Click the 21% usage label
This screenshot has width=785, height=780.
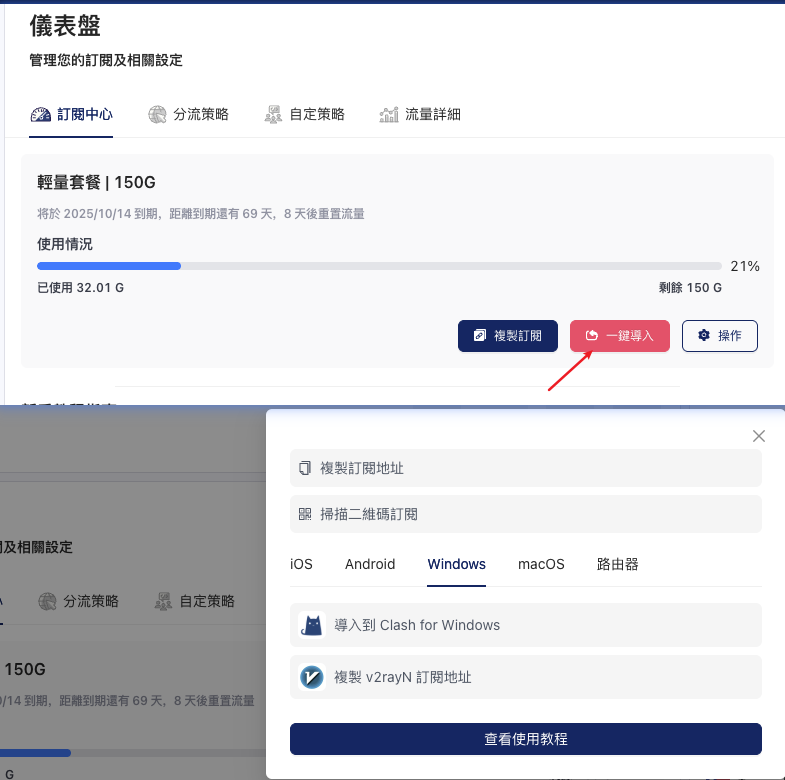click(745, 266)
